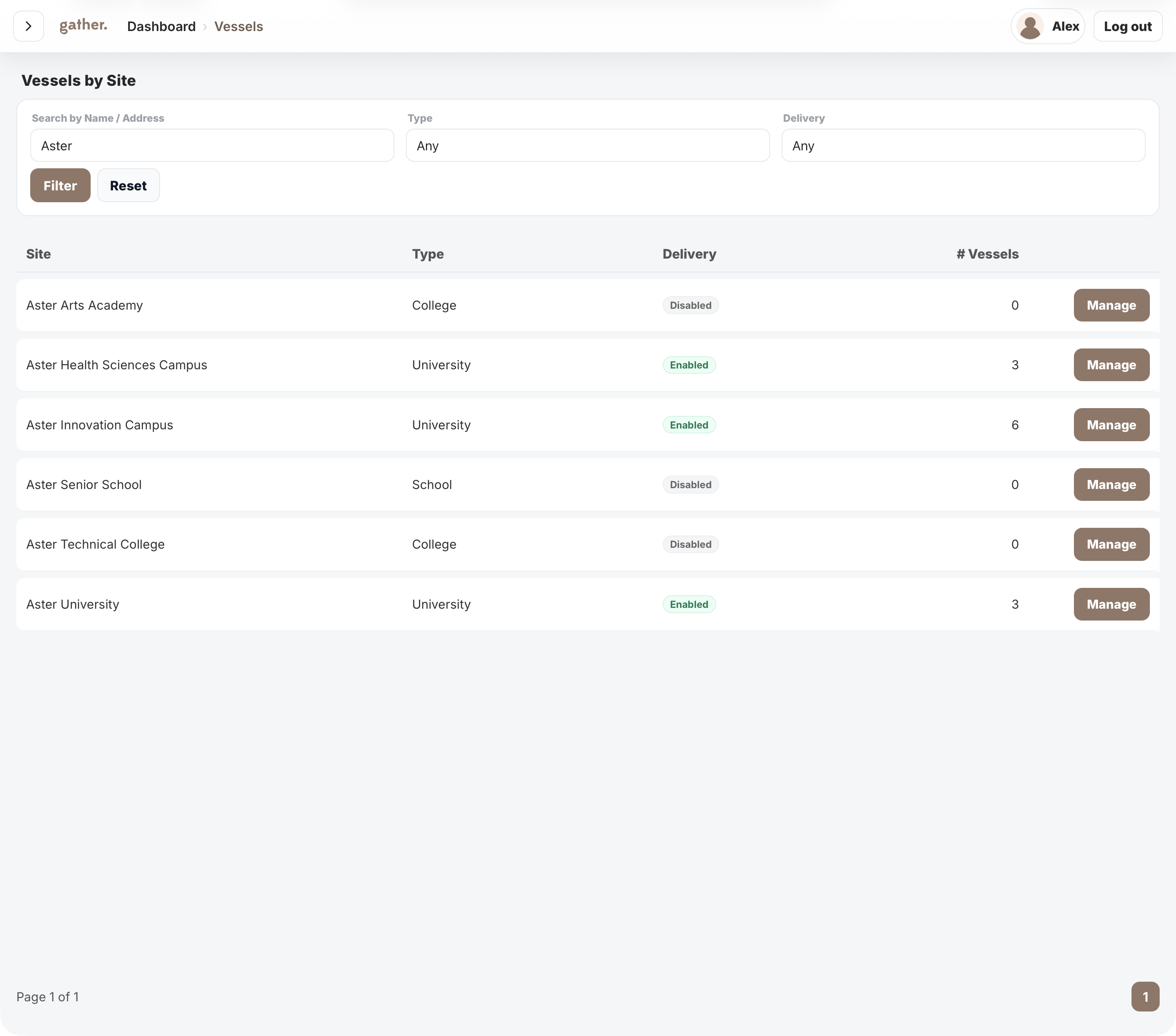Click the Vessels by Site heading

click(x=79, y=80)
